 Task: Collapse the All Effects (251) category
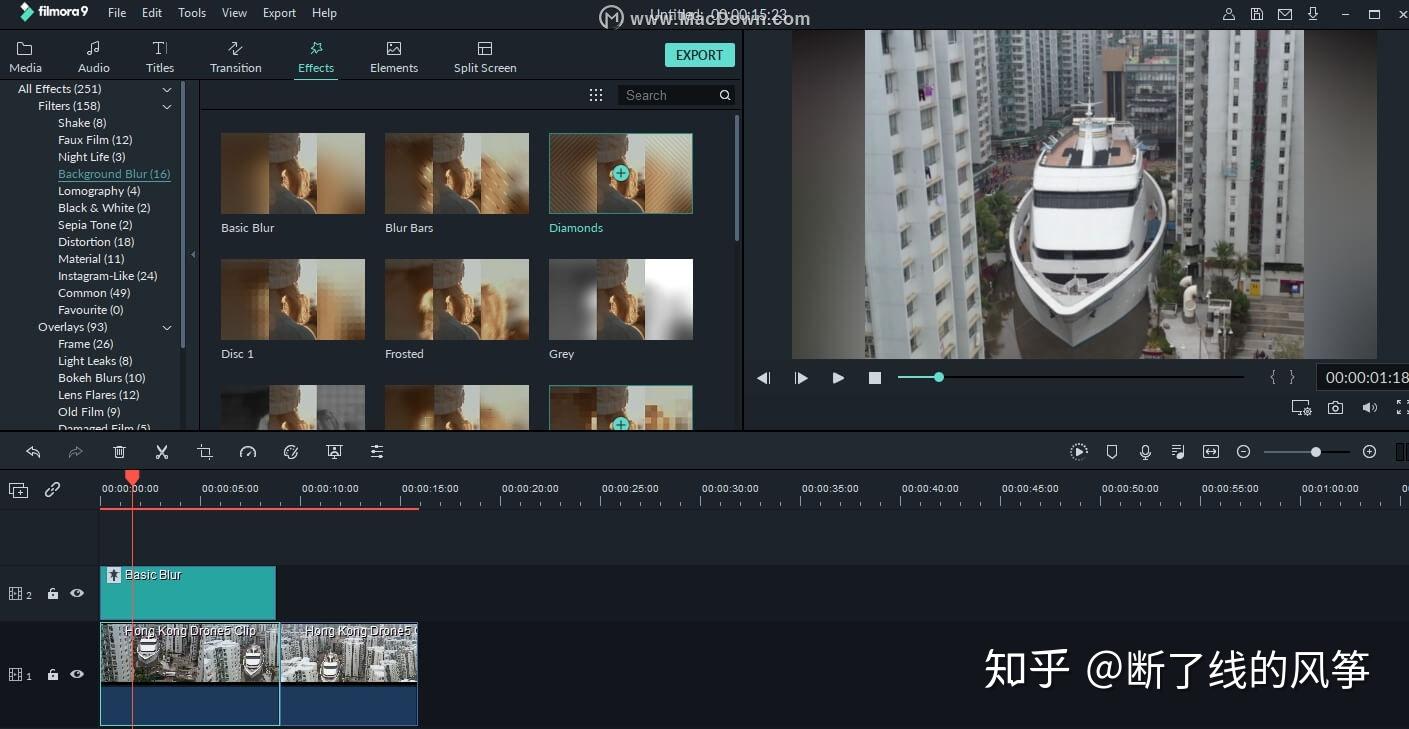click(x=167, y=89)
